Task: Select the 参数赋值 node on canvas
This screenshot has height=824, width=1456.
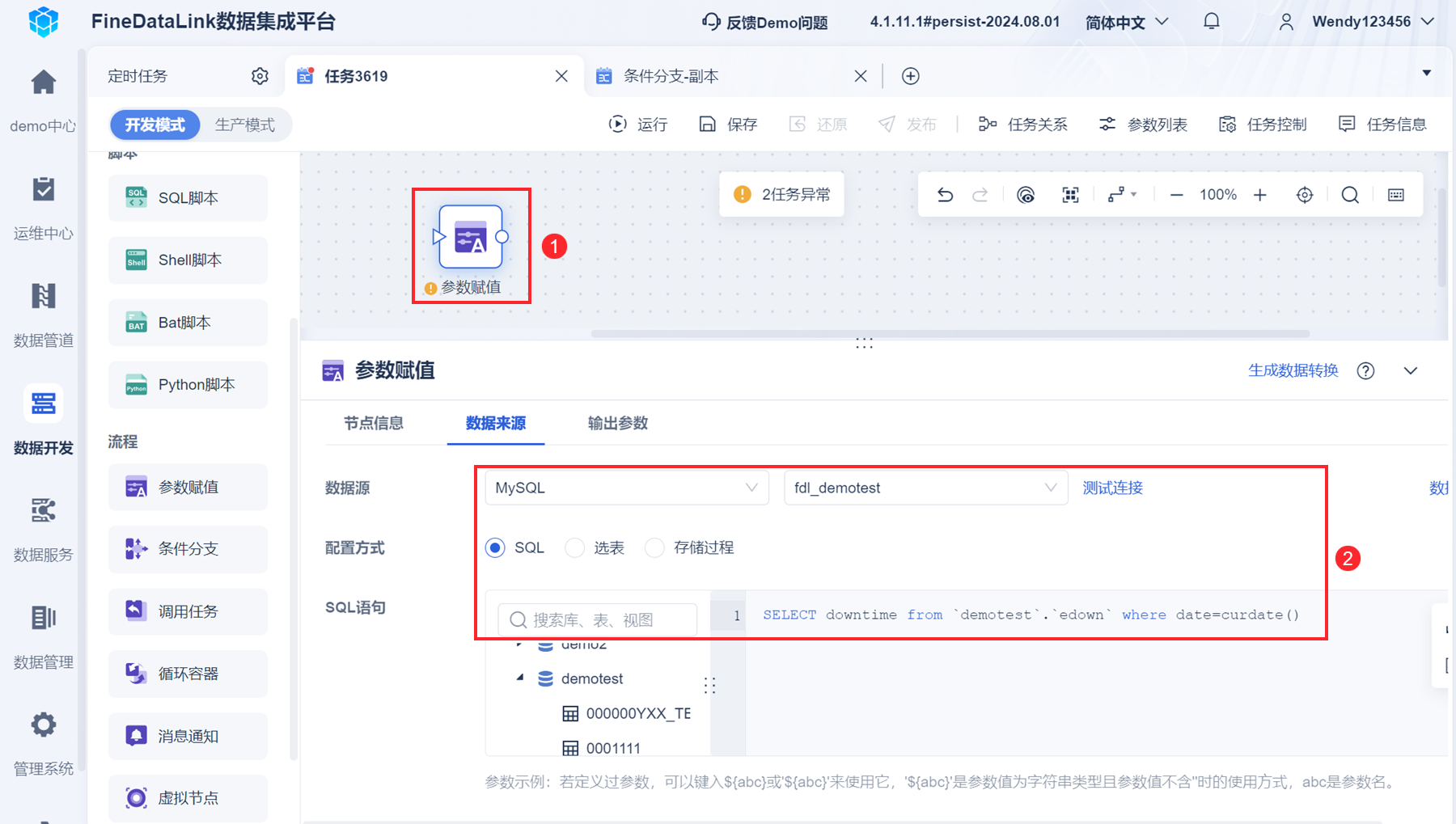Action: (x=471, y=236)
